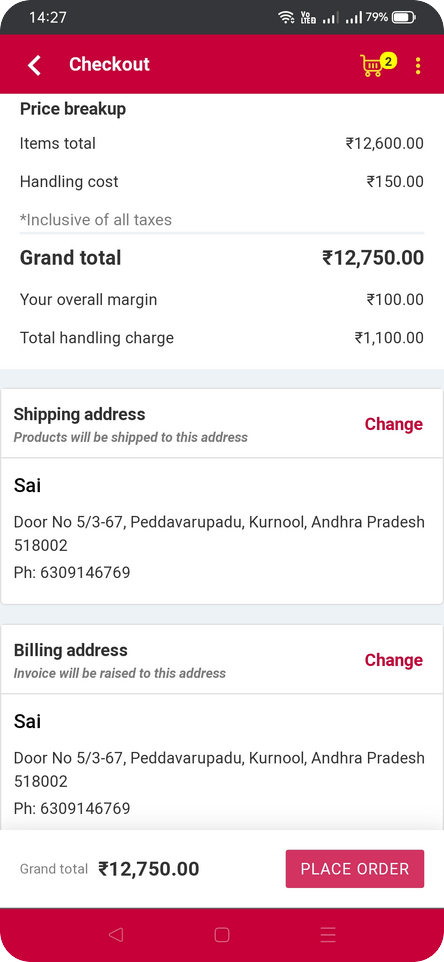444x962 pixels.
Task: Tap the battery indicator icon
Action: tap(404, 17)
